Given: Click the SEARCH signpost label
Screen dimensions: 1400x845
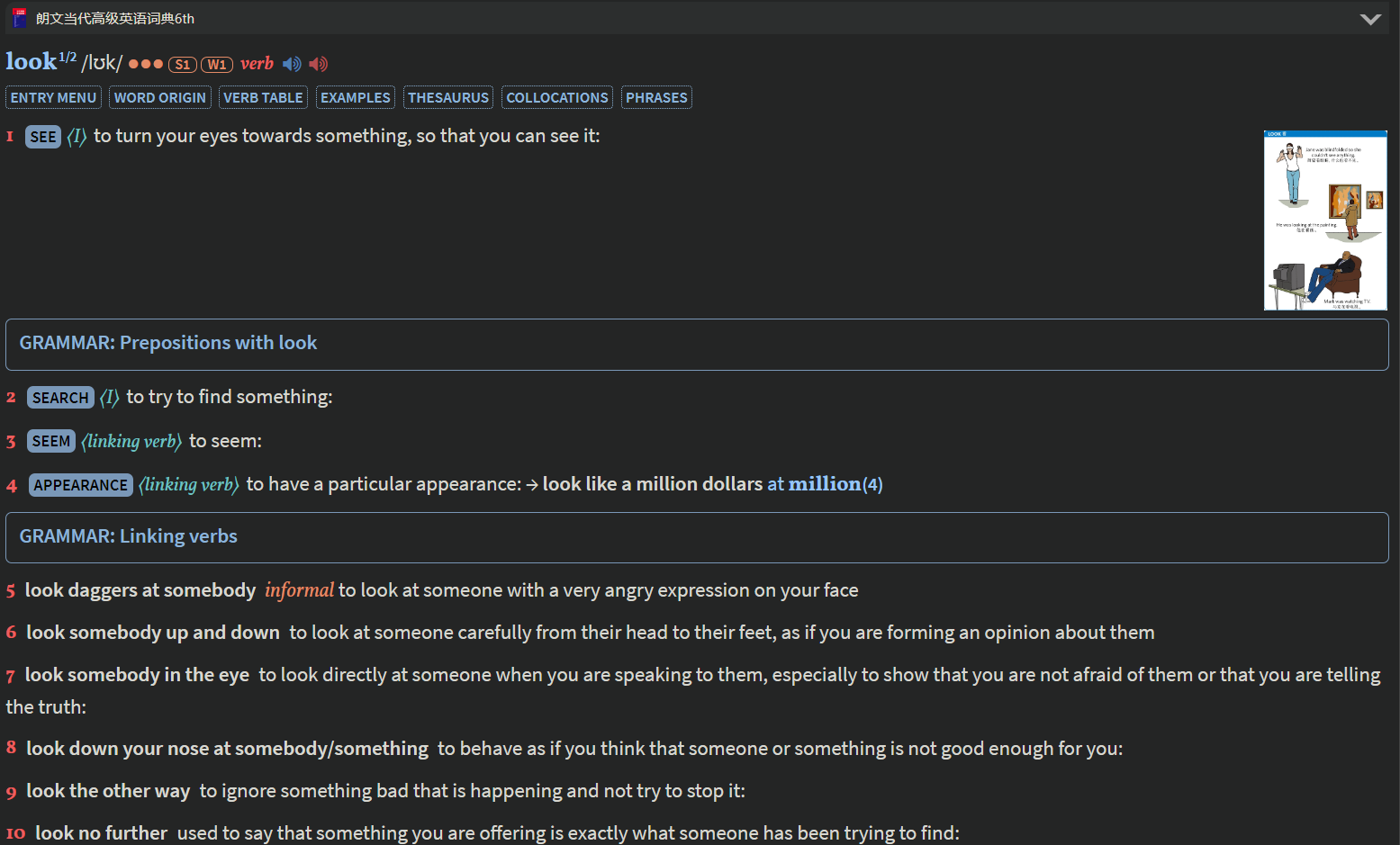Looking at the screenshot, I should click(60, 398).
